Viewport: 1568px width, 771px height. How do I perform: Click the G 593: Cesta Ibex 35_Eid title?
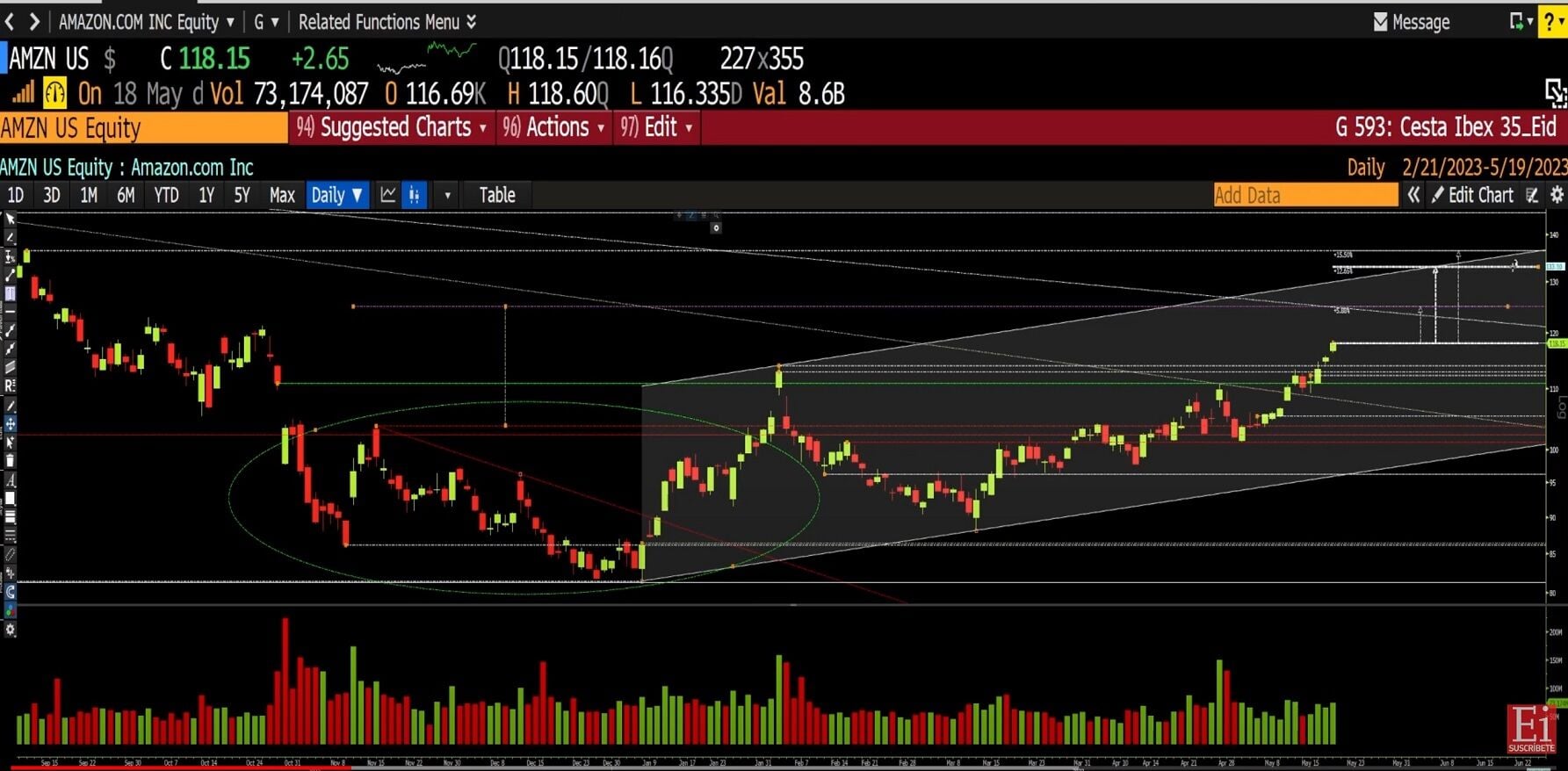1446,127
